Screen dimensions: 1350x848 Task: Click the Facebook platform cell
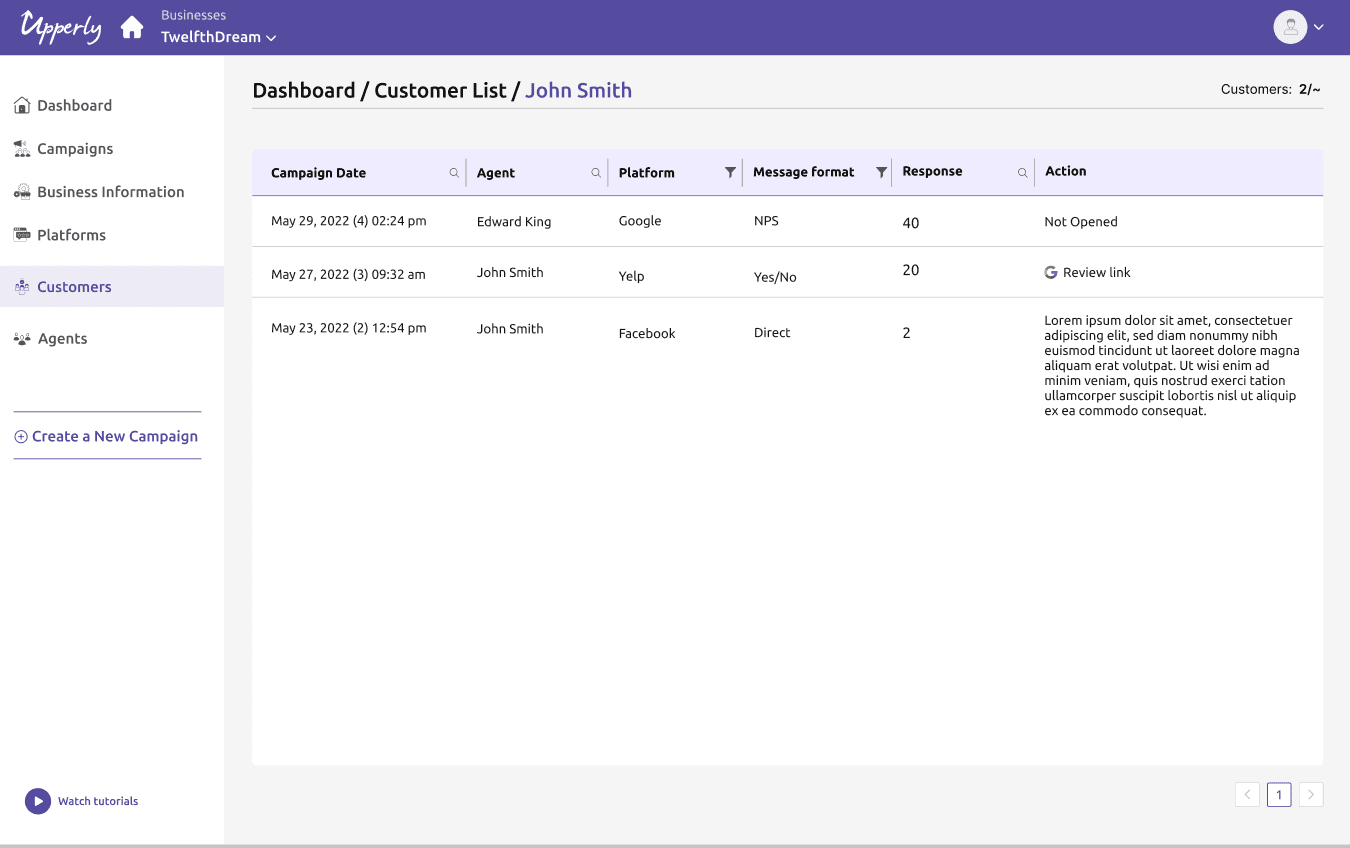click(647, 333)
